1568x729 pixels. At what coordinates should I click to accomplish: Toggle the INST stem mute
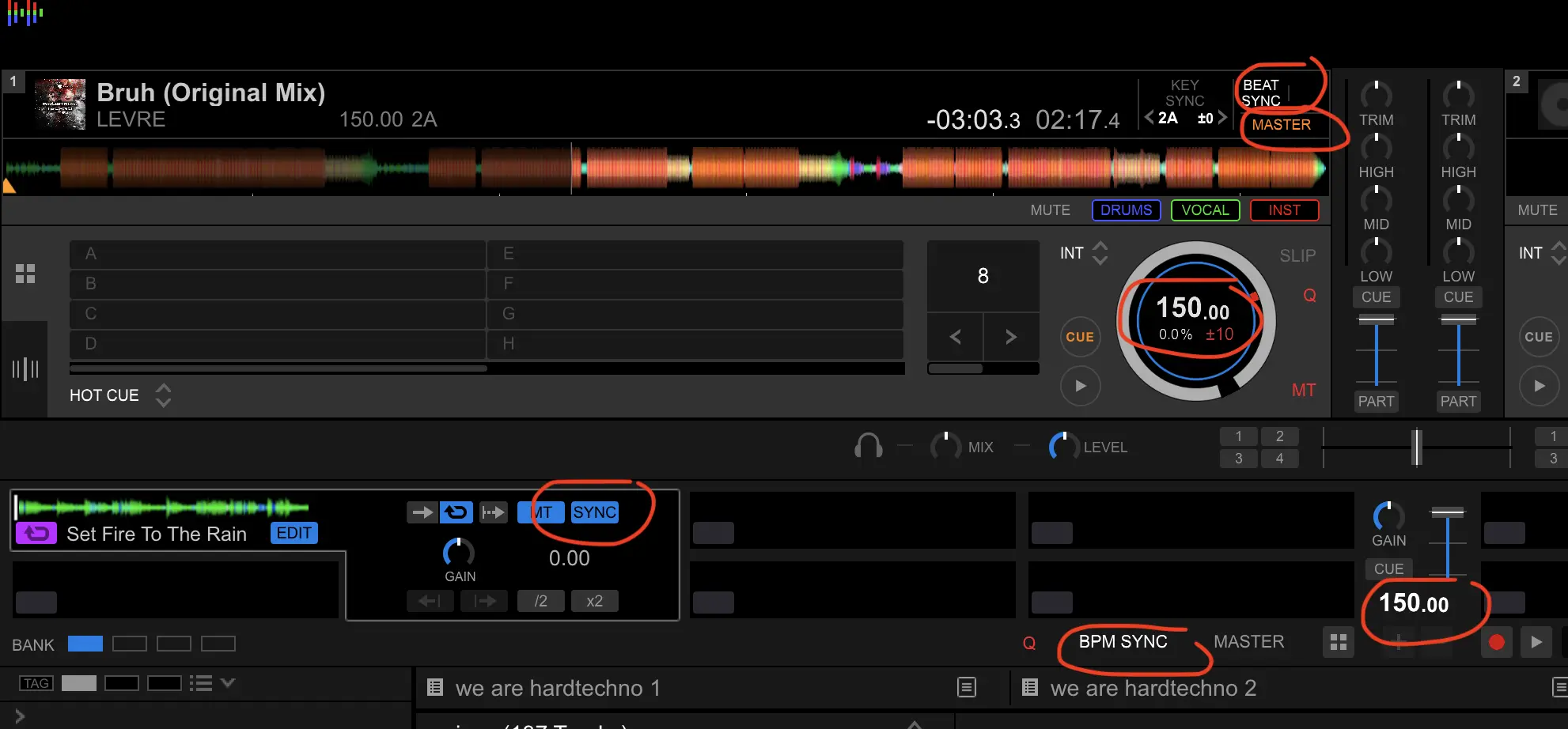pos(1284,210)
